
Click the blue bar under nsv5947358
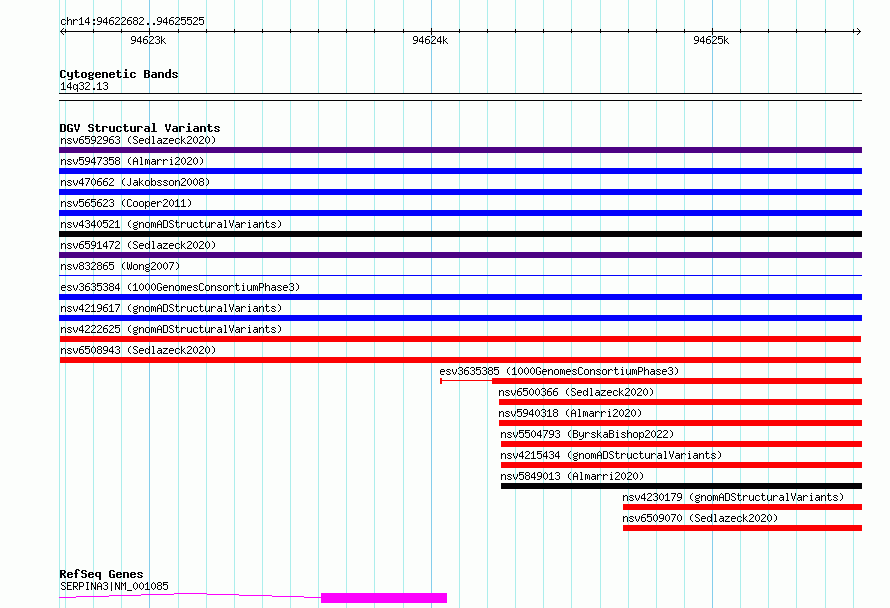pyautogui.click(x=460, y=171)
